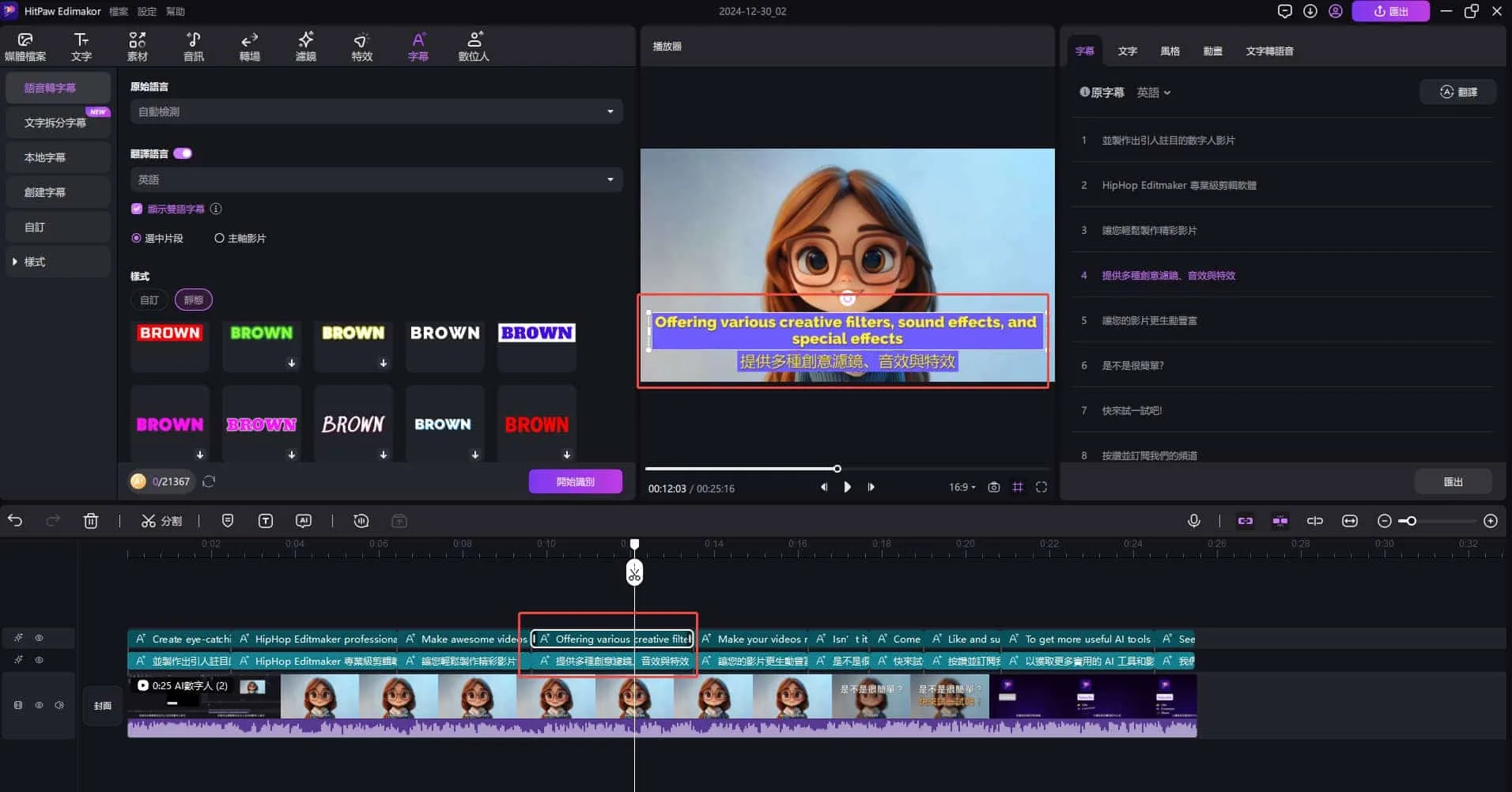The width and height of the screenshot is (1512, 792).
Task: Switch to the 風格 tab in the right panel
Action: [1170, 50]
